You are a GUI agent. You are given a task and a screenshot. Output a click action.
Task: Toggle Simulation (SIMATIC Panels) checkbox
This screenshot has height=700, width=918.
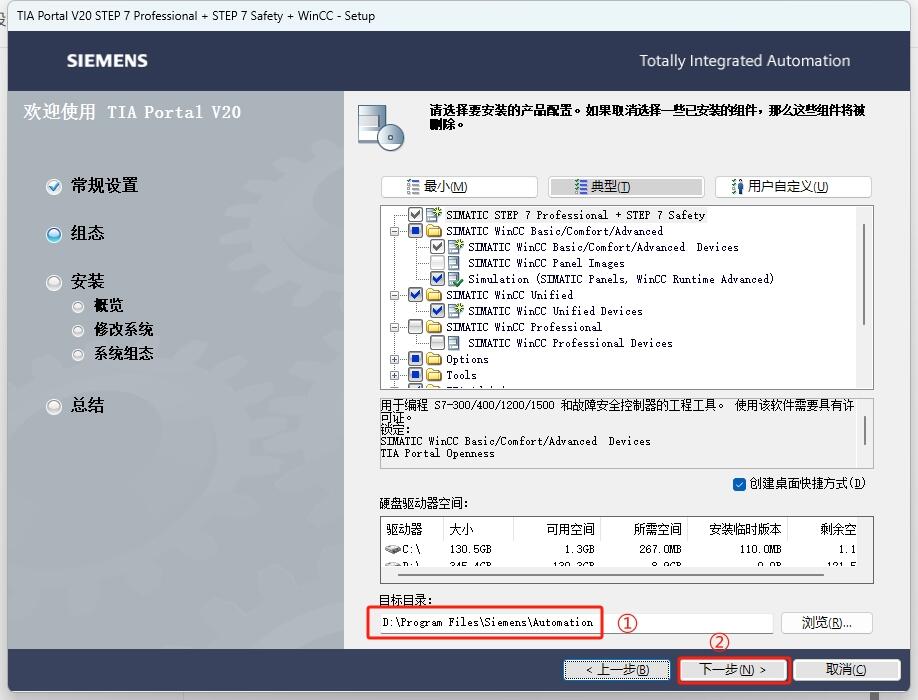pyautogui.click(x=437, y=279)
